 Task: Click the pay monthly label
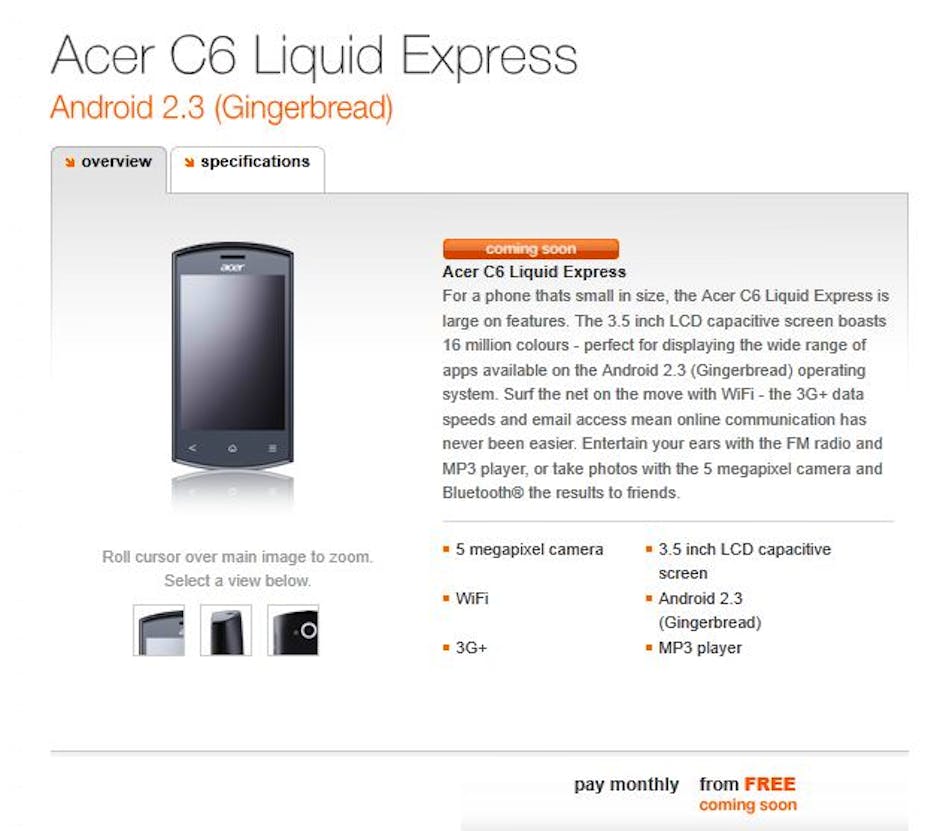click(626, 785)
